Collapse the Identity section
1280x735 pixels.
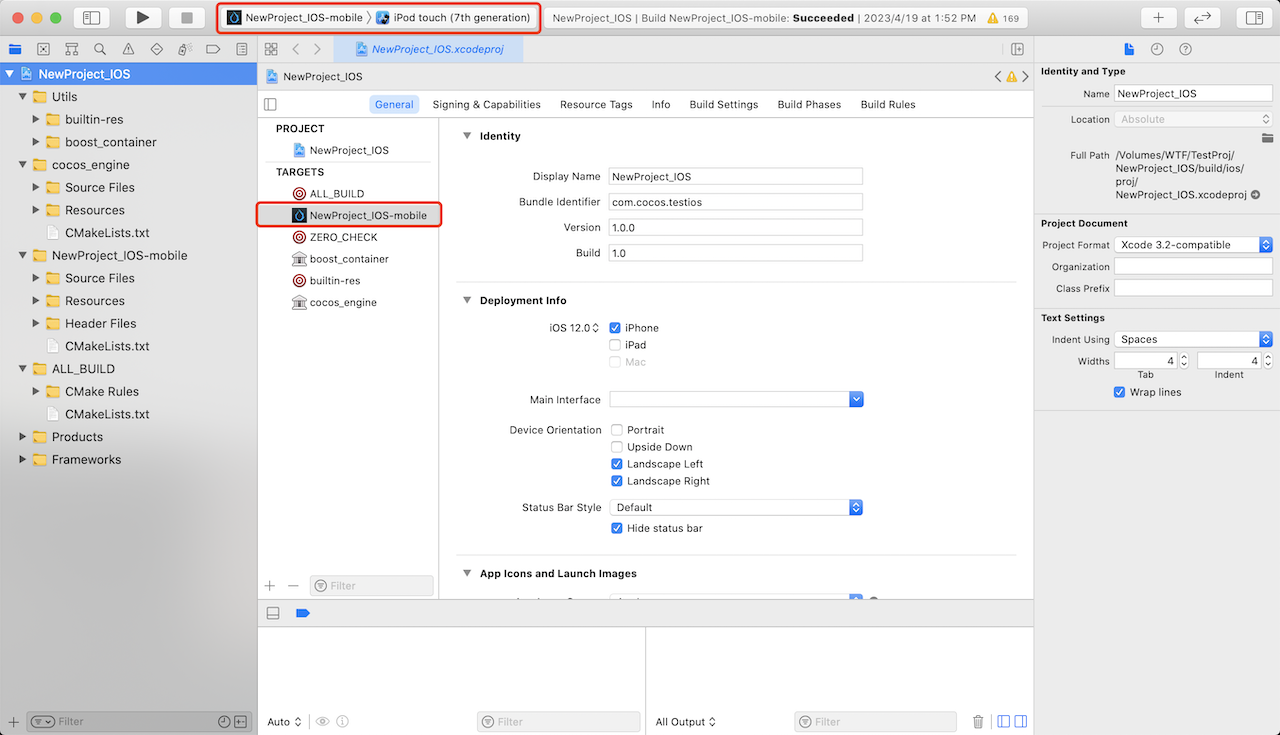[467, 136]
